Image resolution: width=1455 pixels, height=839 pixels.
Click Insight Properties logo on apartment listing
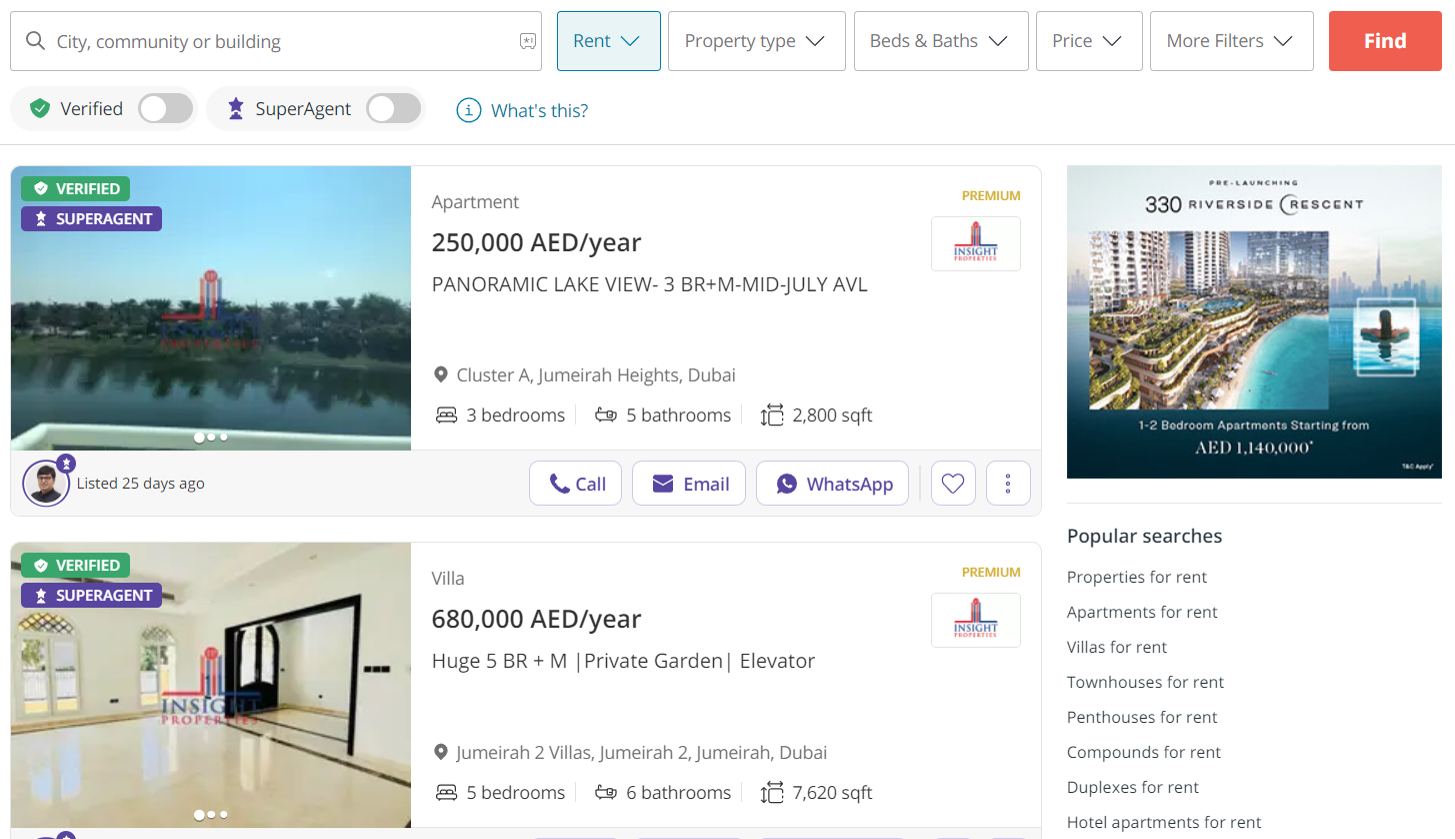tap(976, 244)
